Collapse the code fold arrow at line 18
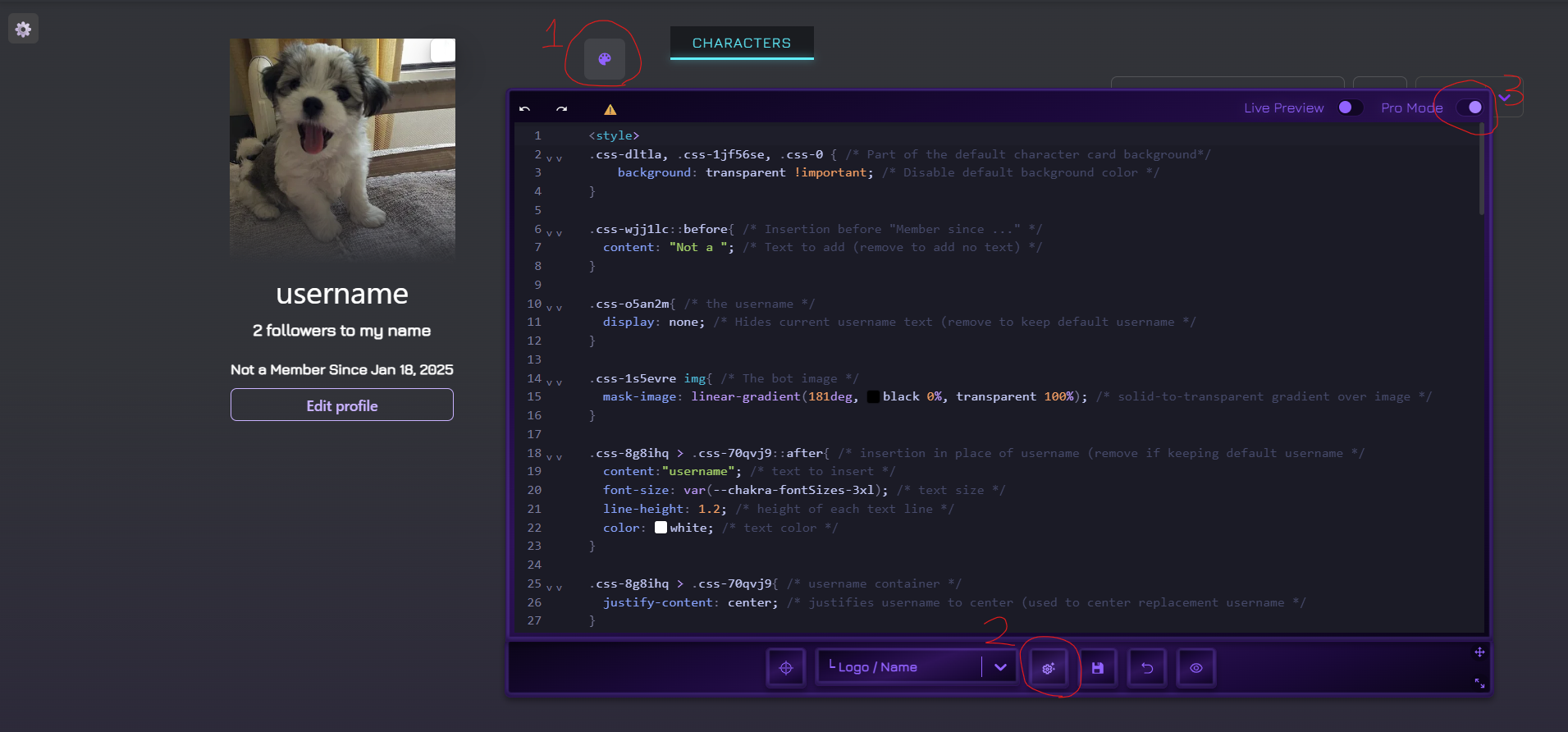 [x=555, y=457]
